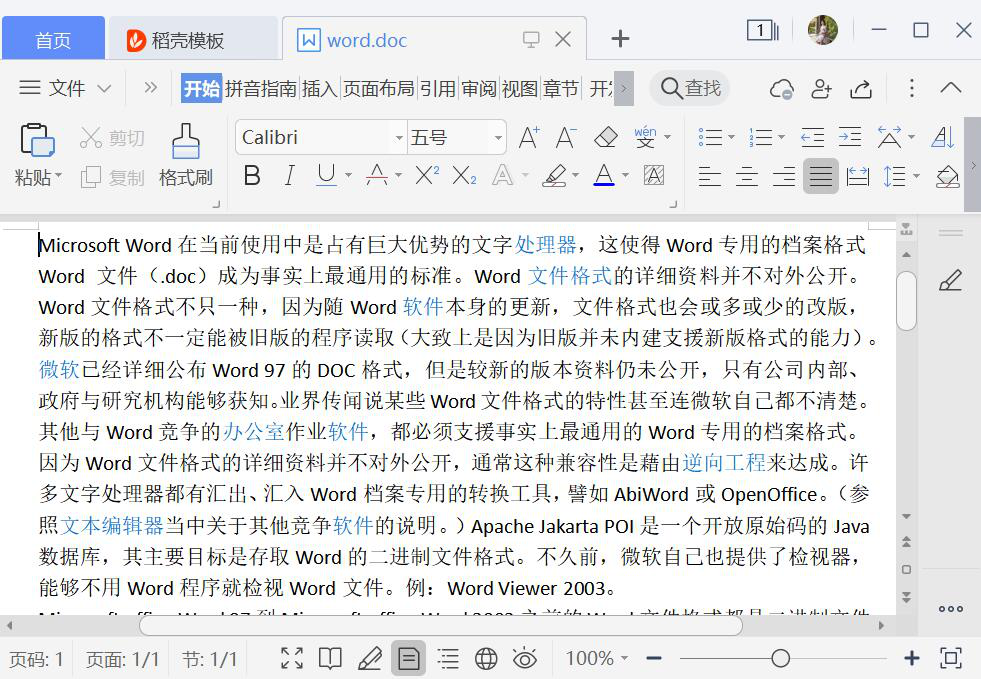The height and width of the screenshot is (679, 981).
Task: Toggle bold formatting
Action: click(x=252, y=176)
